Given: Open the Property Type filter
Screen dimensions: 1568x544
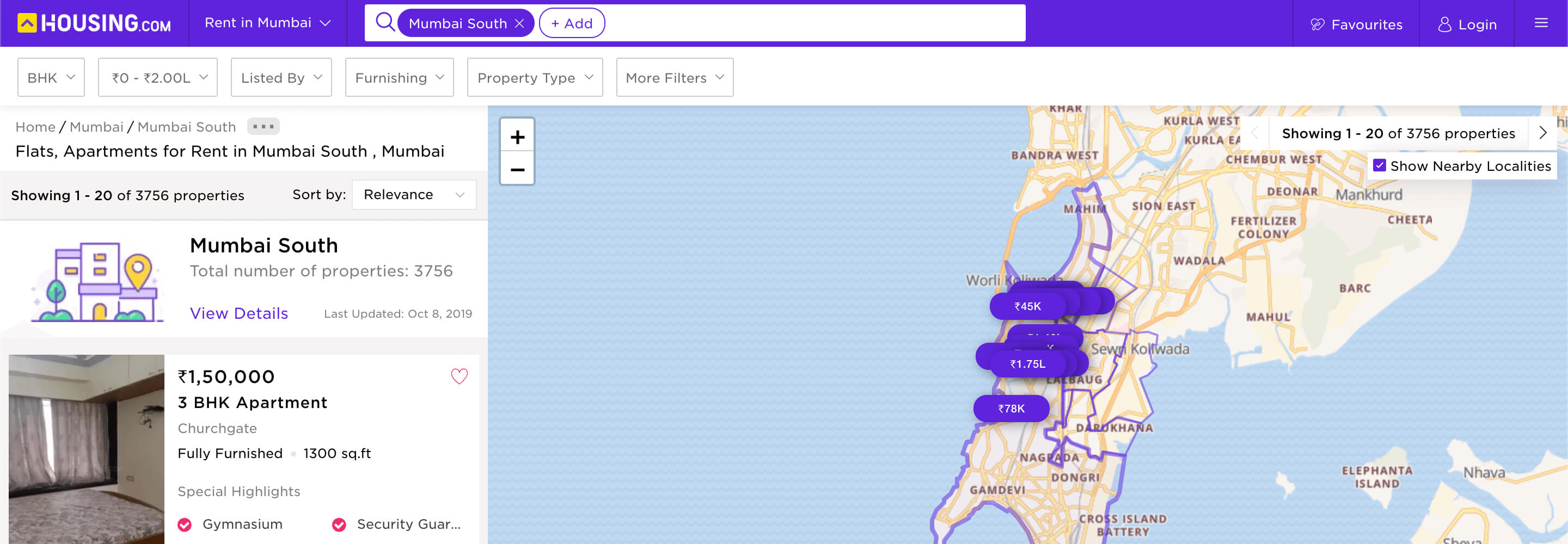Looking at the screenshot, I should coord(535,77).
